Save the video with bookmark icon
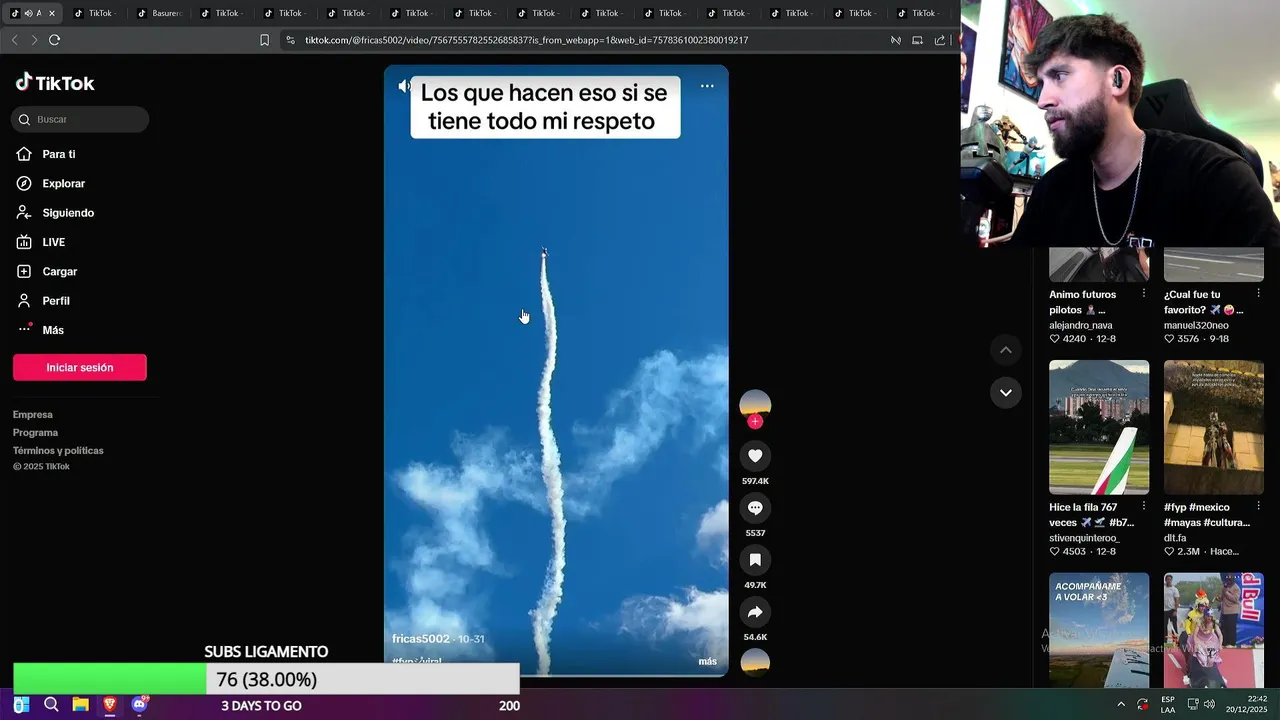Screen dimensions: 1280x720 pos(755,560)
